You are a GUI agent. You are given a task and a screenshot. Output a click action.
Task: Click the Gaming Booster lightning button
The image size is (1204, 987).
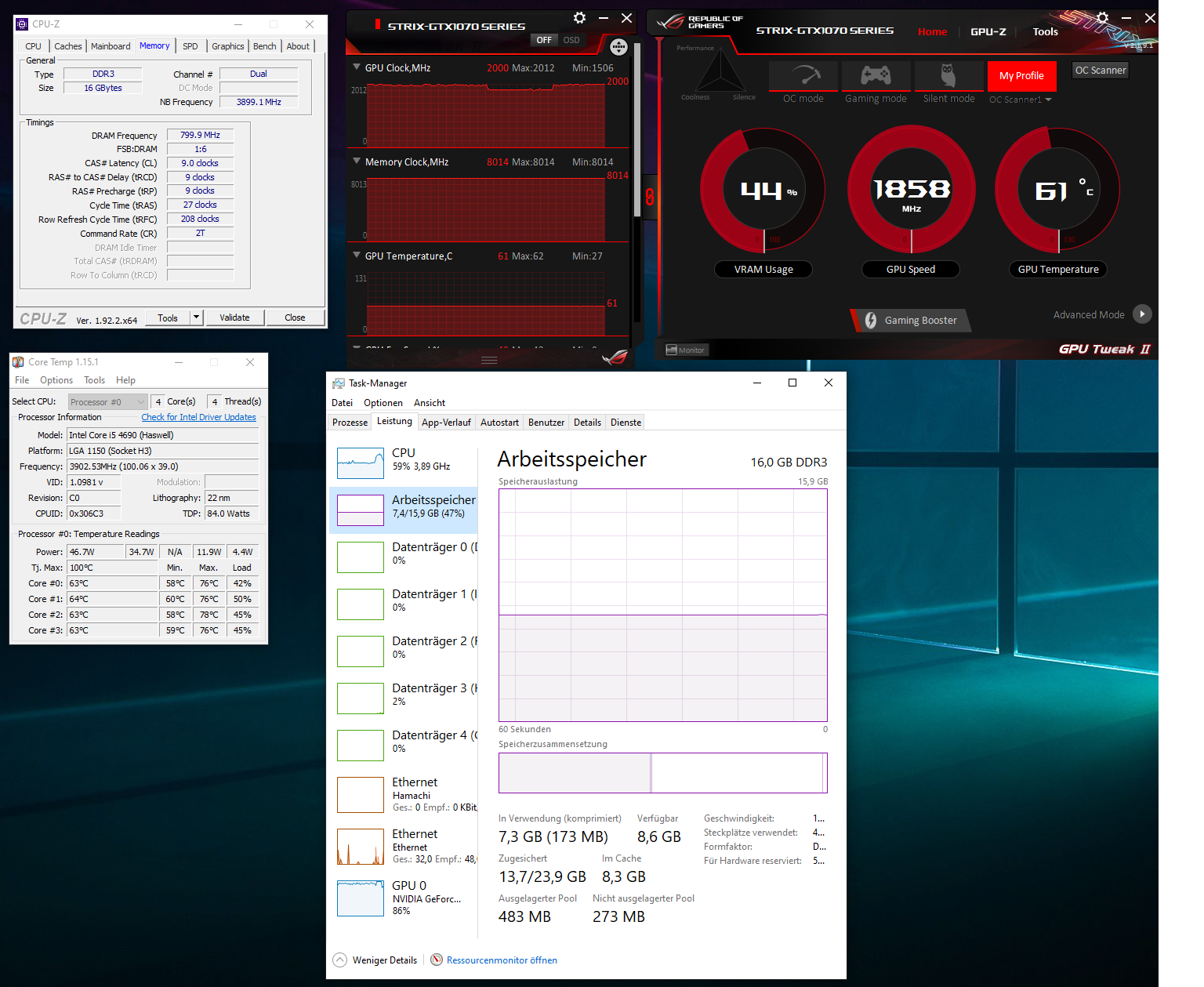(x=911, y=320)
